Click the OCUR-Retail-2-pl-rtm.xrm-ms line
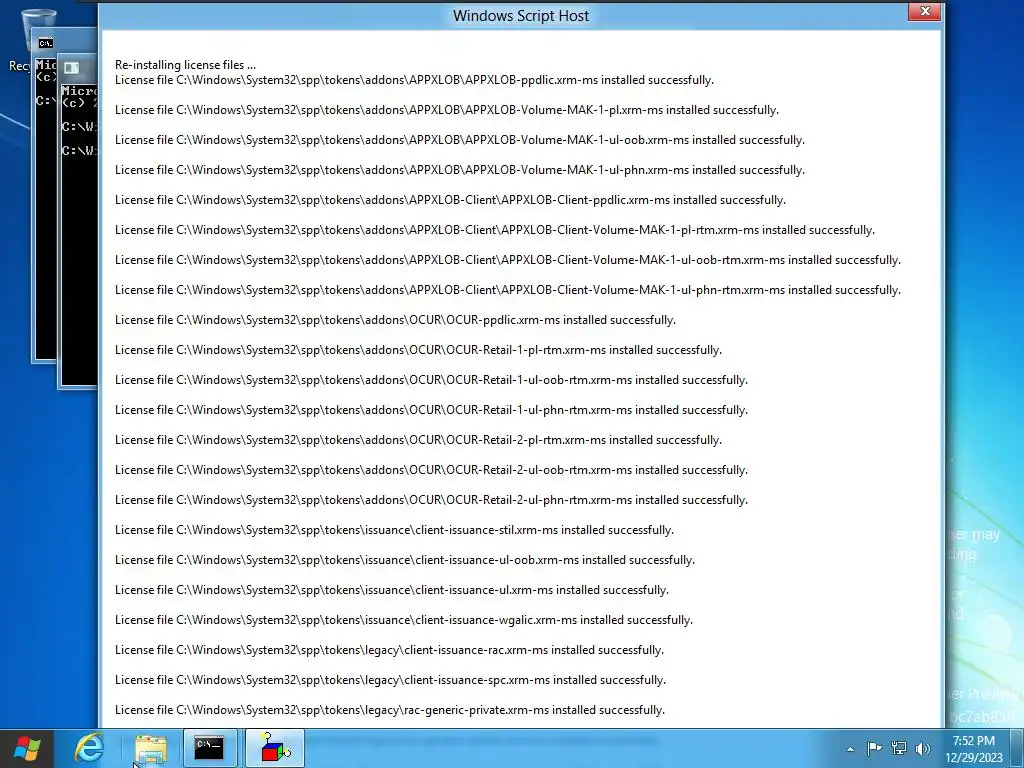The width and height of the screenshot is (1024, 768). [418, 440]
